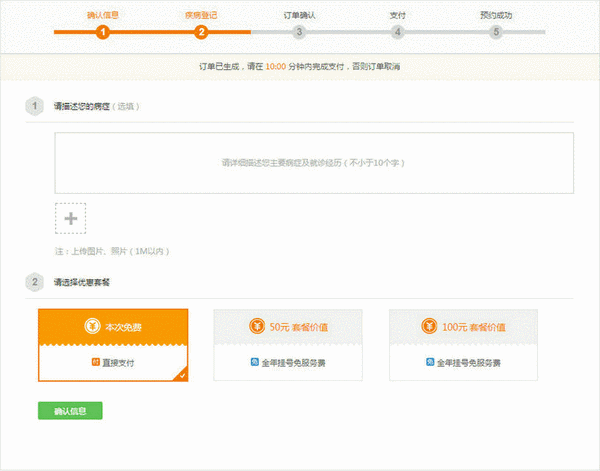Click the orange icon beside 直接支付

(96, 362)
